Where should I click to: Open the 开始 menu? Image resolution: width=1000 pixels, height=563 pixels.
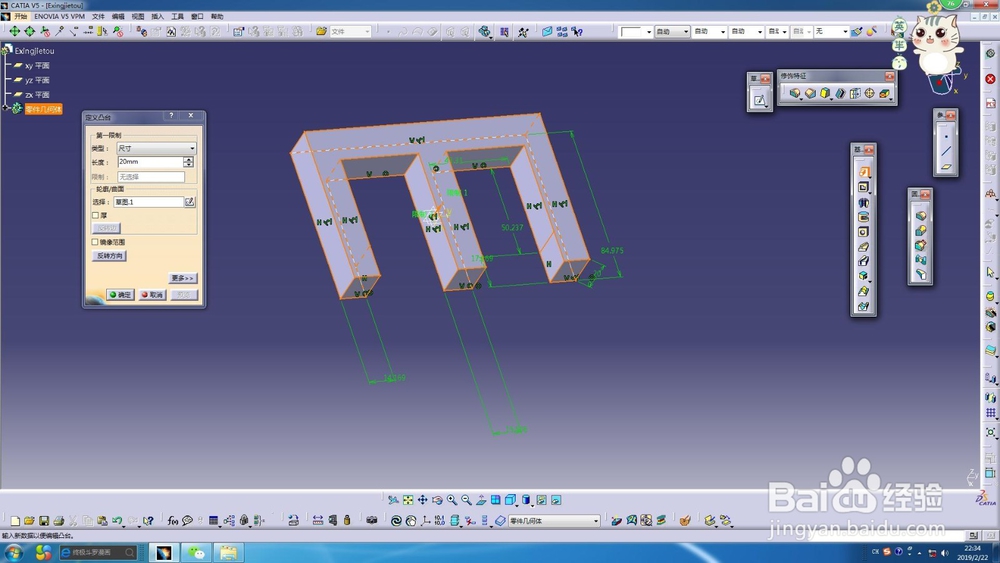tap(20, 17)
